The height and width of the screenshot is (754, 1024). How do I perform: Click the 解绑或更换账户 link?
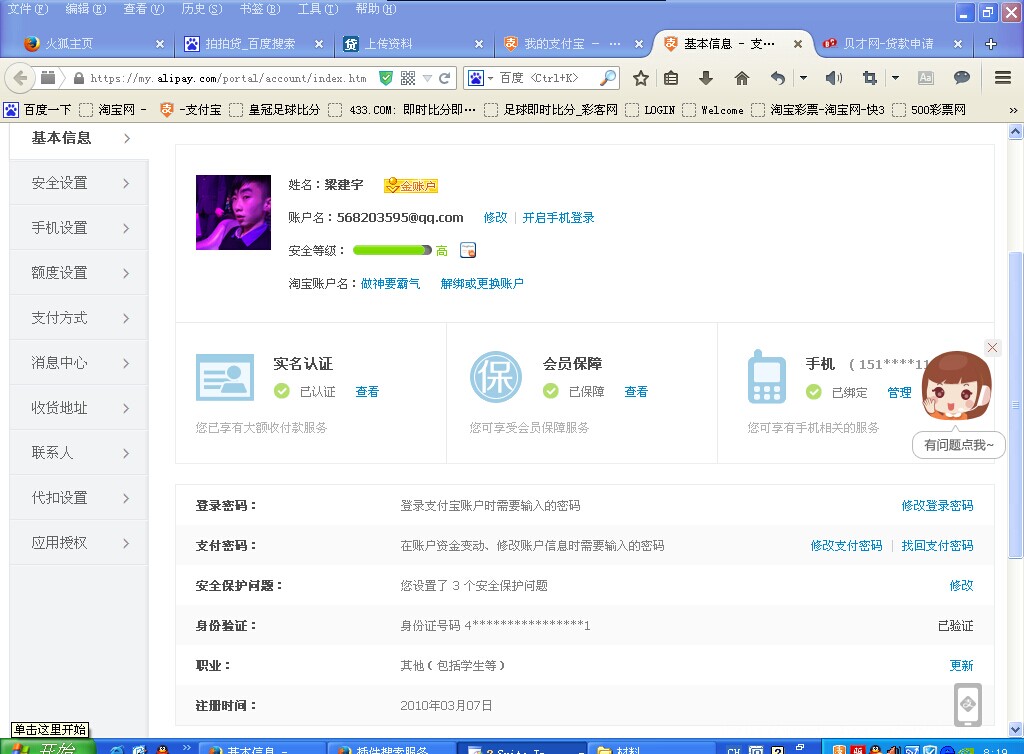tap(482, 284)
